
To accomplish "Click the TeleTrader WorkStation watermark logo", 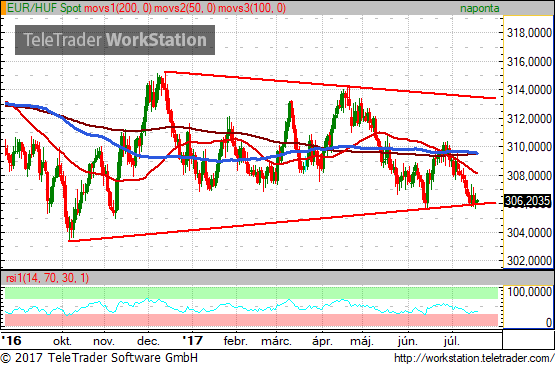I will 115,40.
